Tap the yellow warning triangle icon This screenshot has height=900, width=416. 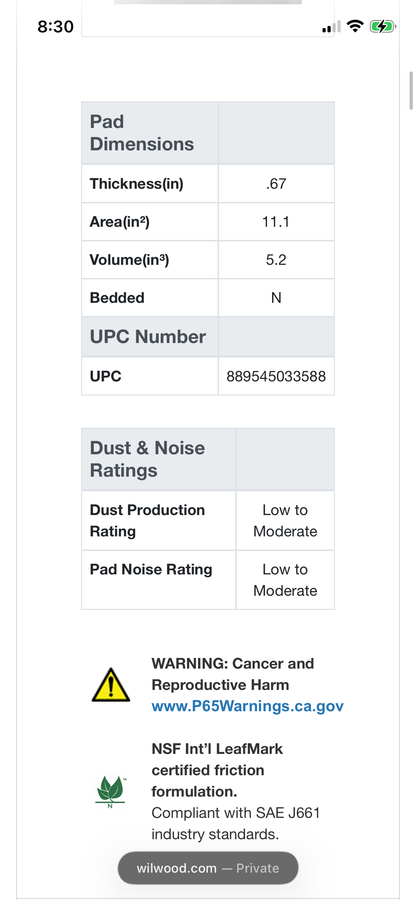click(x=111, y=685)
